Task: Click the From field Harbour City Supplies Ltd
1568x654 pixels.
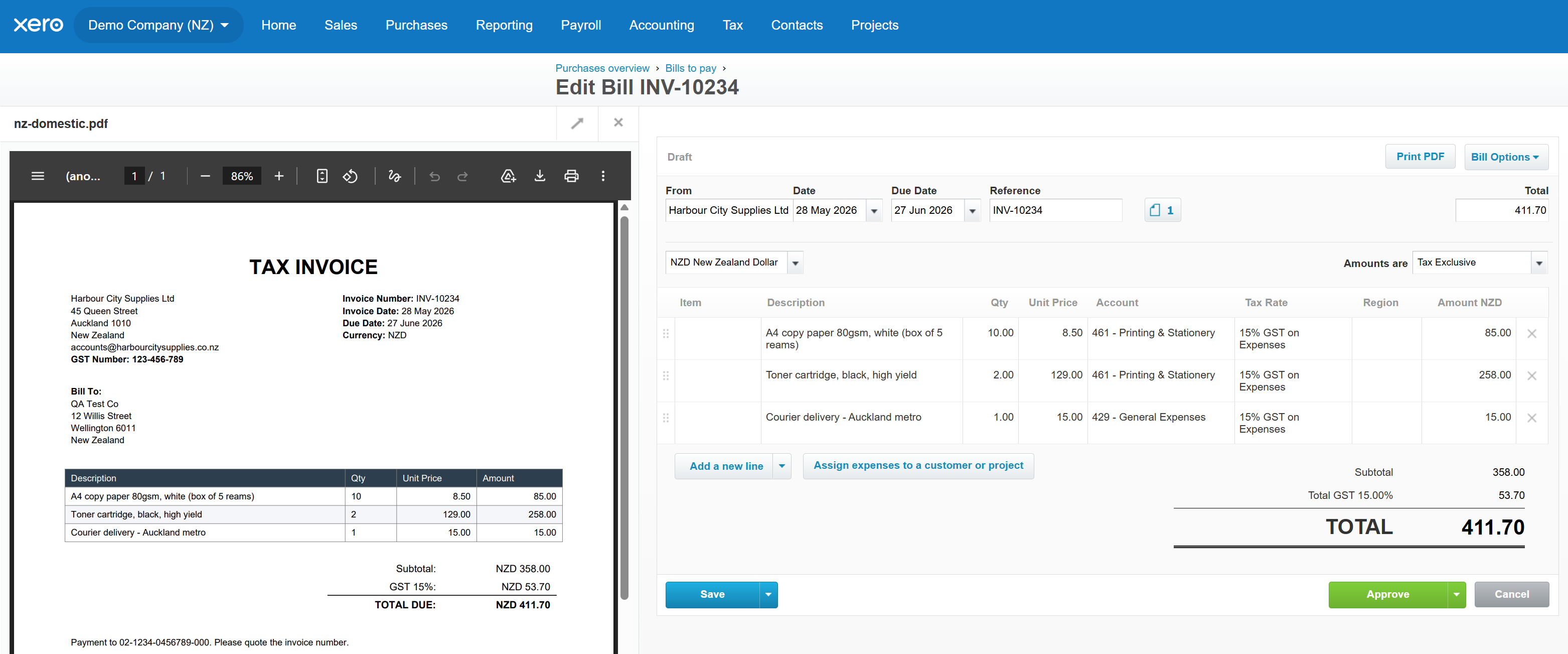Action: coord(729,211)
